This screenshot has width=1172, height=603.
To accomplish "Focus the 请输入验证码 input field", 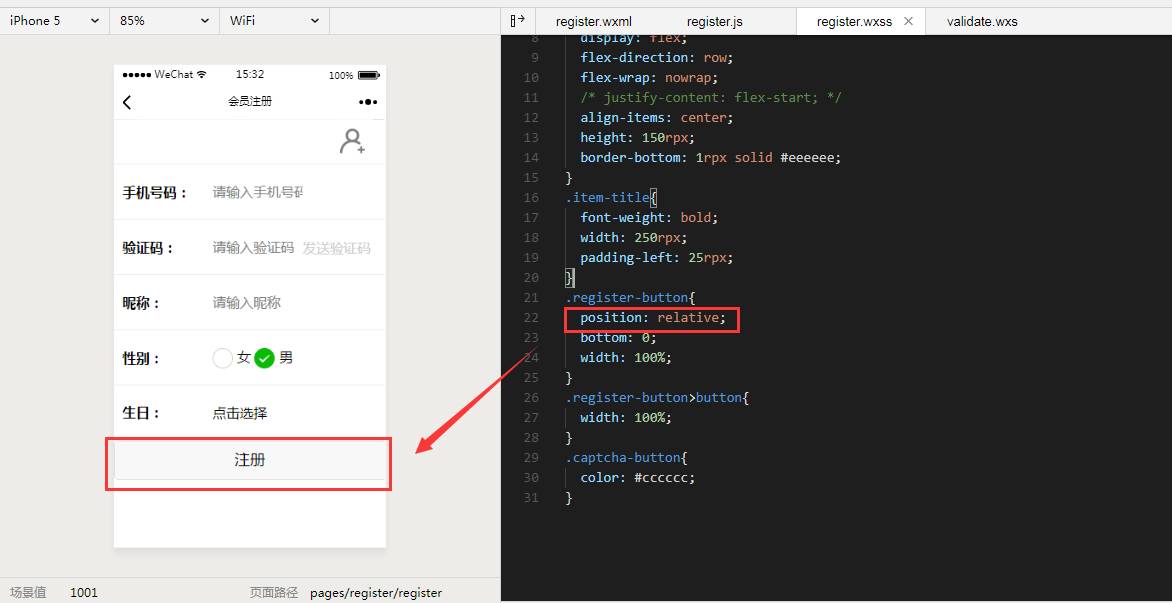I will tap(253, 248).
